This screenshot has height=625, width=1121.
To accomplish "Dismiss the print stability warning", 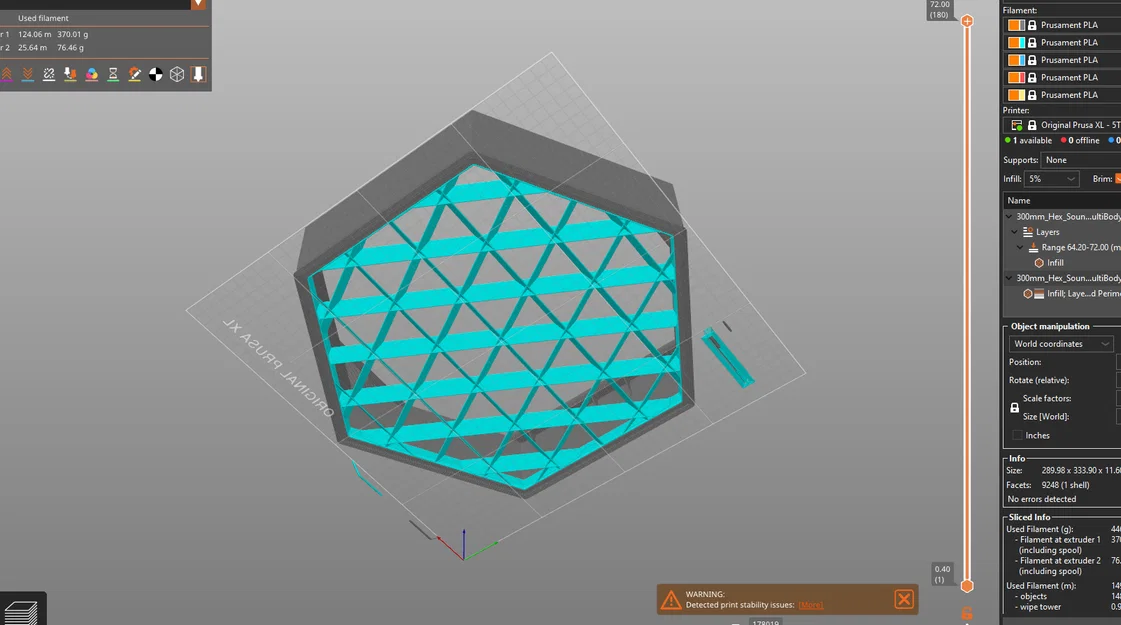I will click(903, 598).
